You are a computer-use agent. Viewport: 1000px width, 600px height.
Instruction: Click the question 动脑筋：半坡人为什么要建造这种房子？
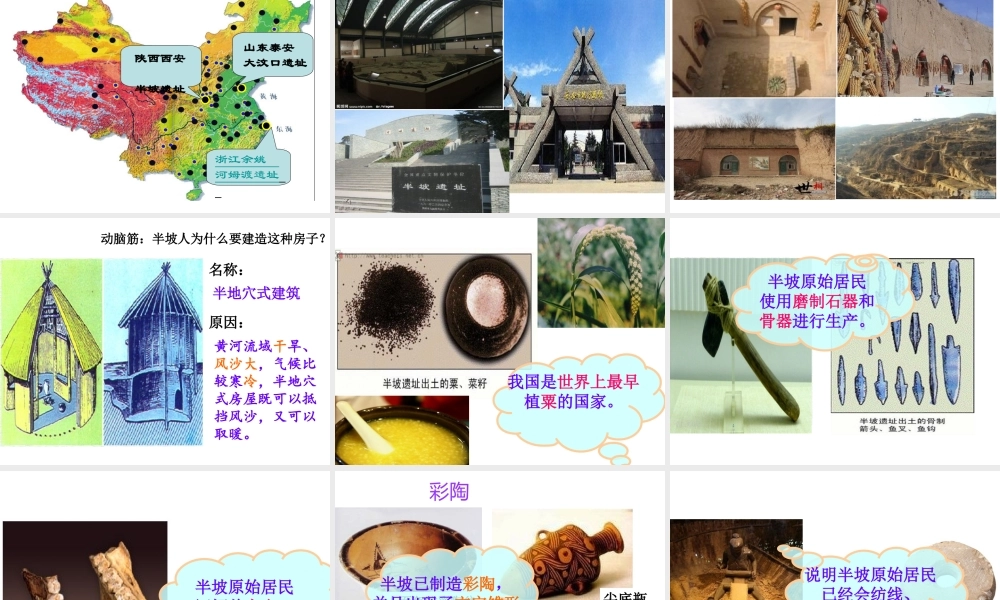214,238
